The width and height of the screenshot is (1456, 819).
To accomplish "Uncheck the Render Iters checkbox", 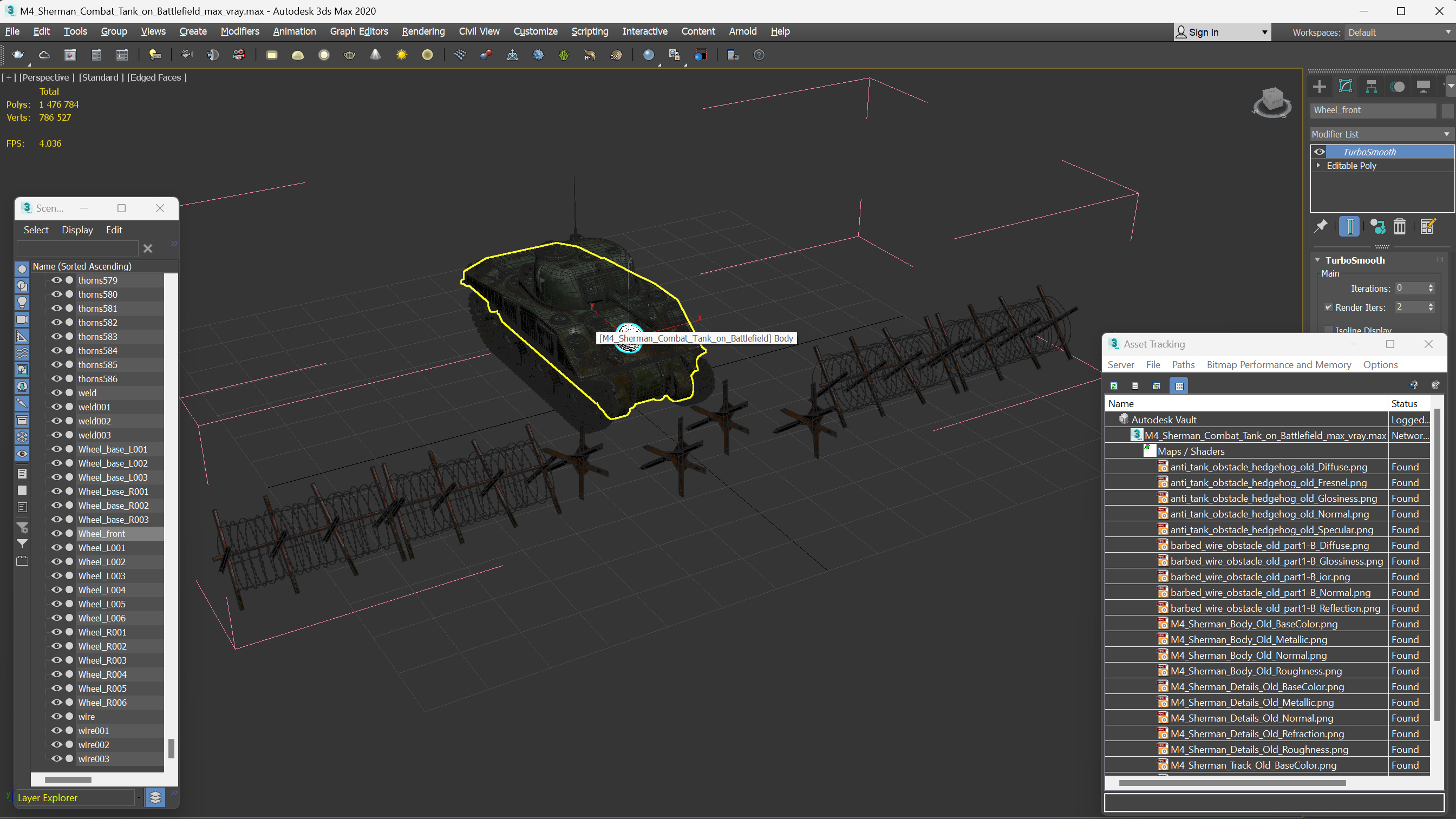I will (1328, 307).
